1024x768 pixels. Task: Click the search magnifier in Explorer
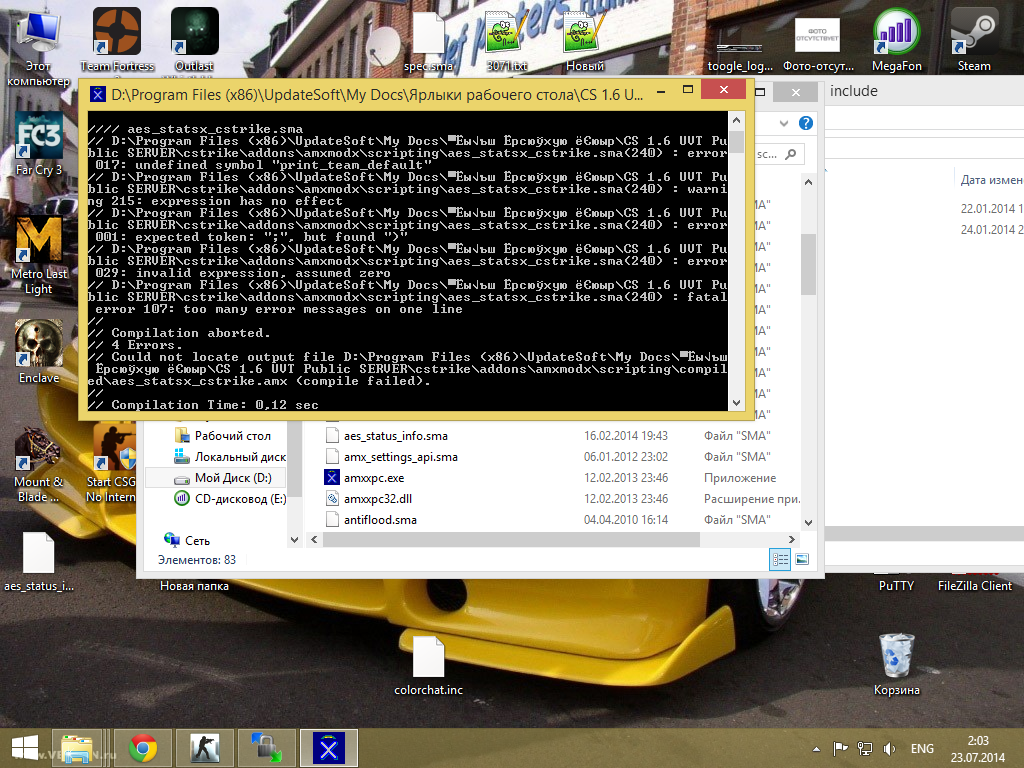(x=791, y=154)
